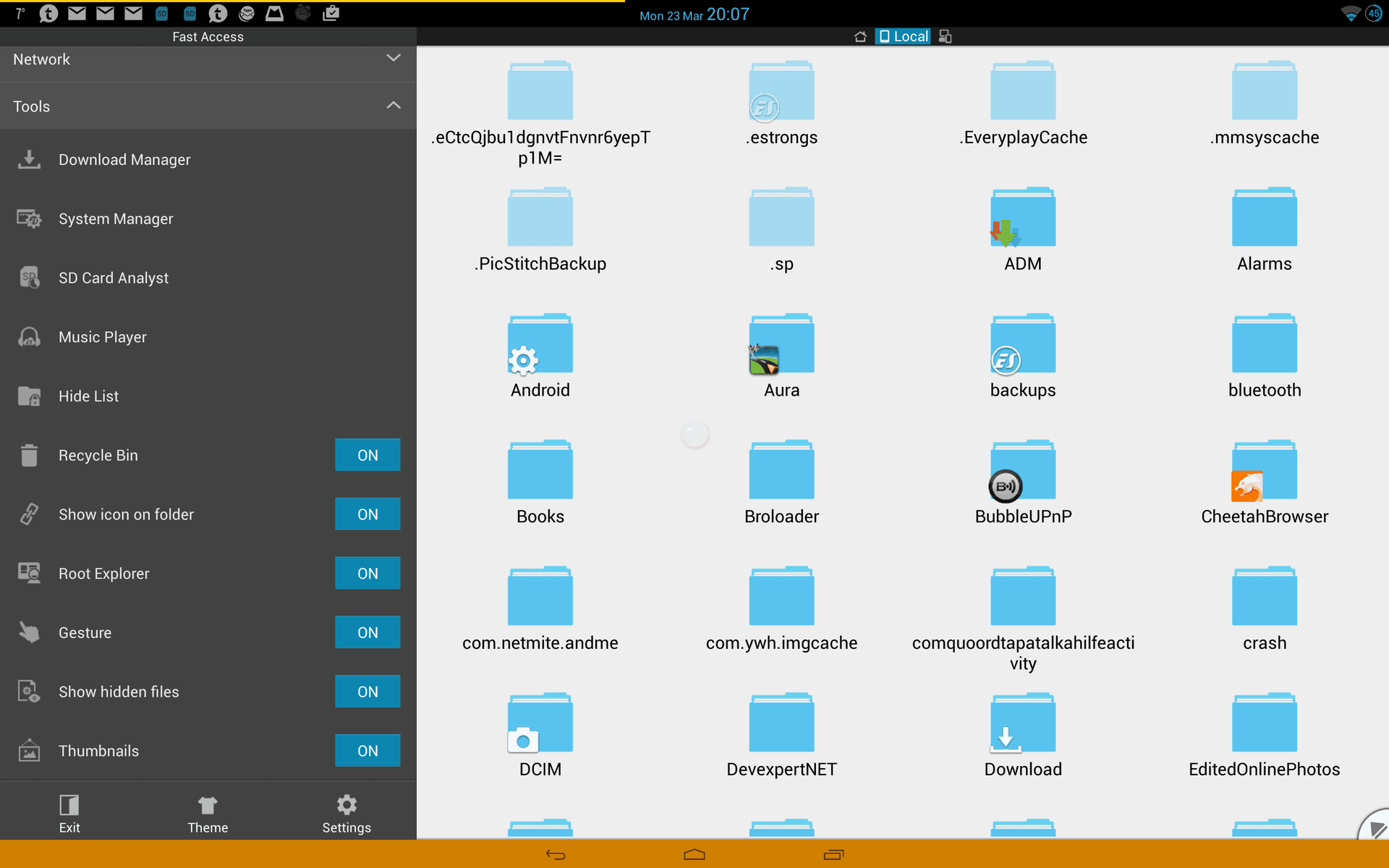Open the Android folder
Image resolution: width=1389 pixels, height=868 pixels.
(x=540, y=356)
